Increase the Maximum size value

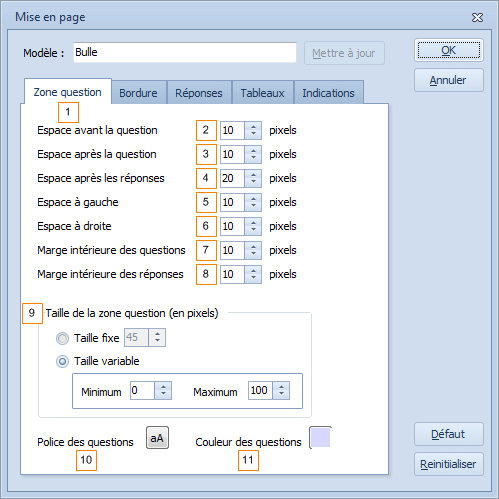pyautogui.click(x=281, y=387)
